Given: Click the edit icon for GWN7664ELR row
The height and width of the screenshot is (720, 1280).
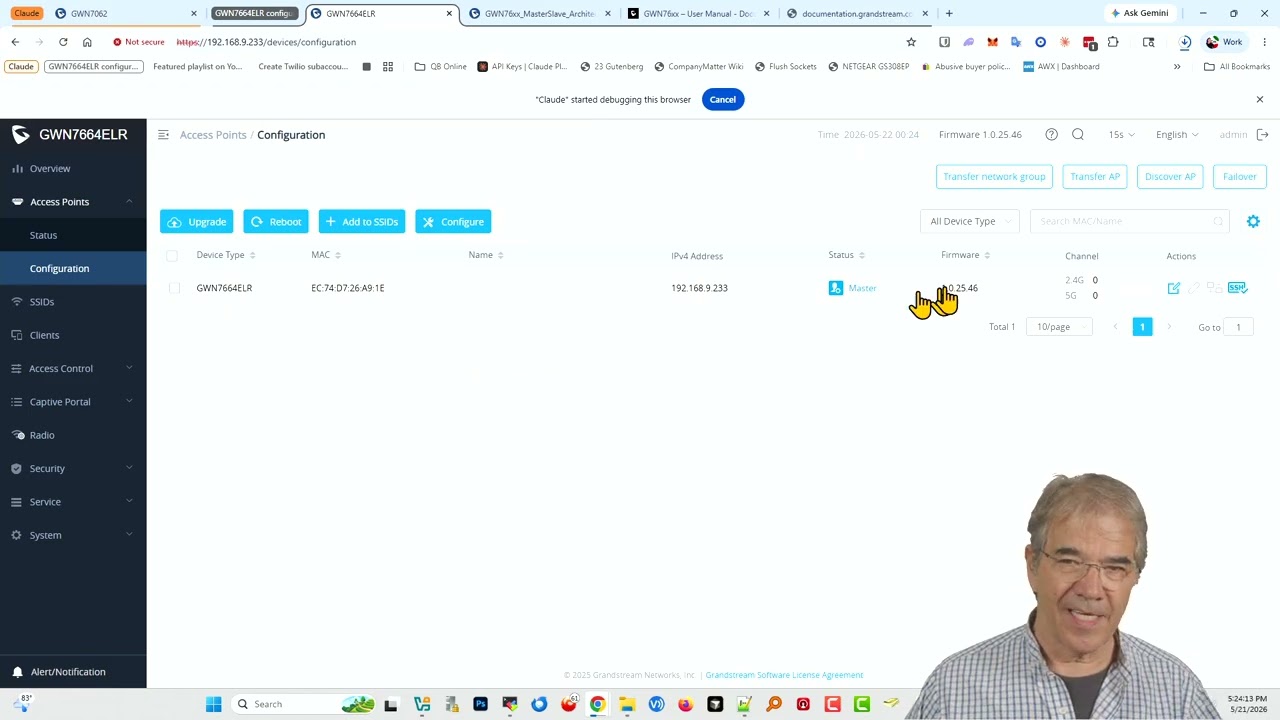Looking at the screenshot, I should click(x=1174, y=288).
